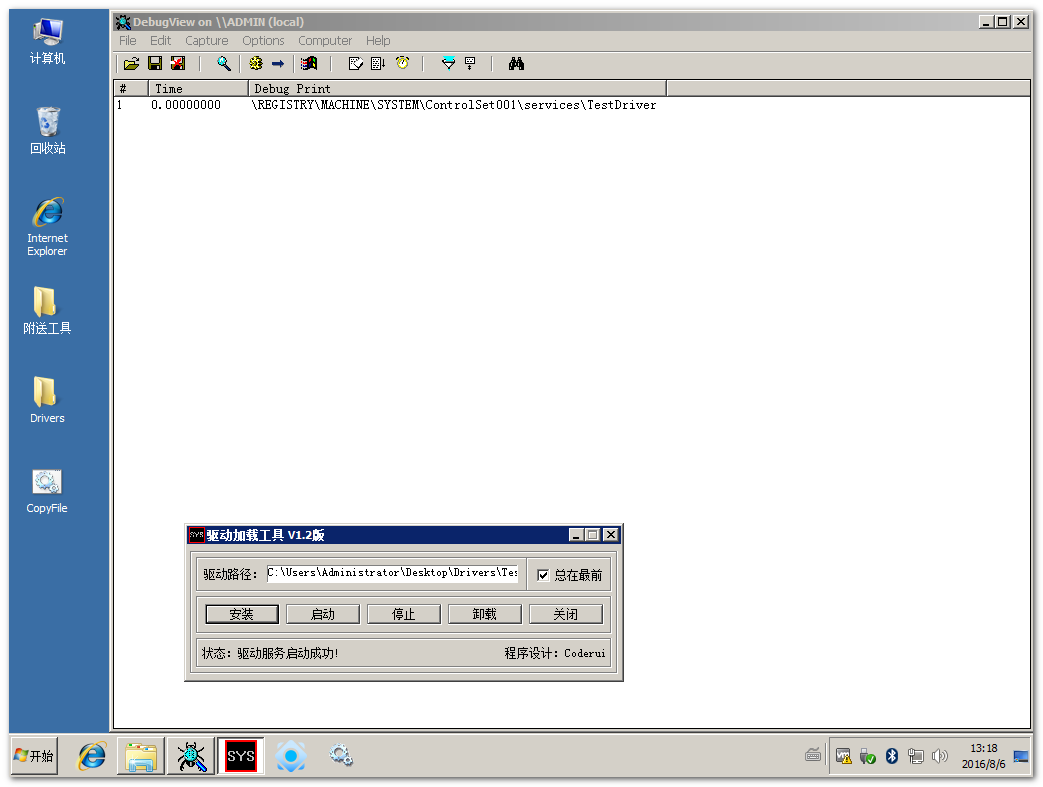Open the Options menu

point(263,41)
